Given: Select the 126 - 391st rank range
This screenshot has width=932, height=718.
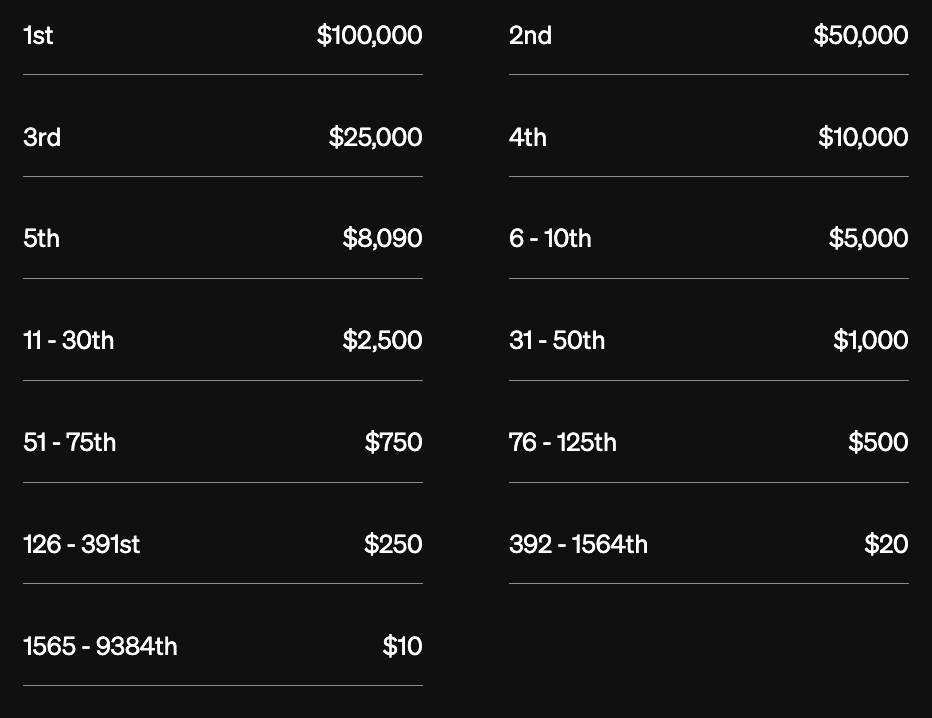Looking at the screenshot, I should (81, 544).
